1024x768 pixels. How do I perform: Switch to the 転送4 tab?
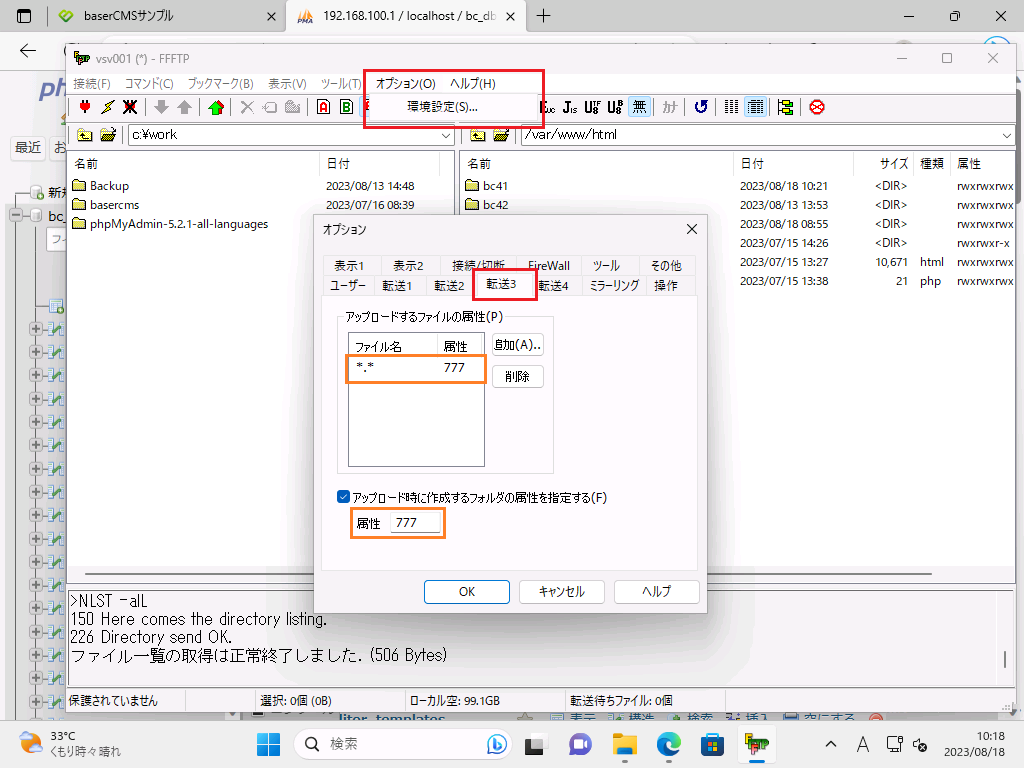tap(553, 285)
